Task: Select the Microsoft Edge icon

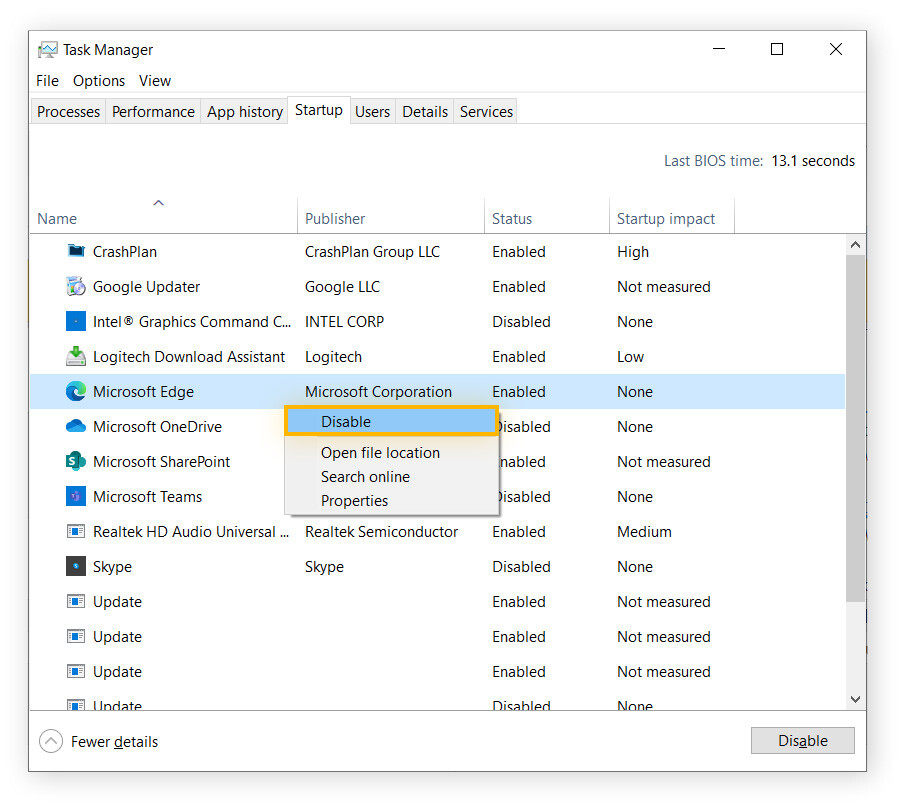Action: pos(75,391)
